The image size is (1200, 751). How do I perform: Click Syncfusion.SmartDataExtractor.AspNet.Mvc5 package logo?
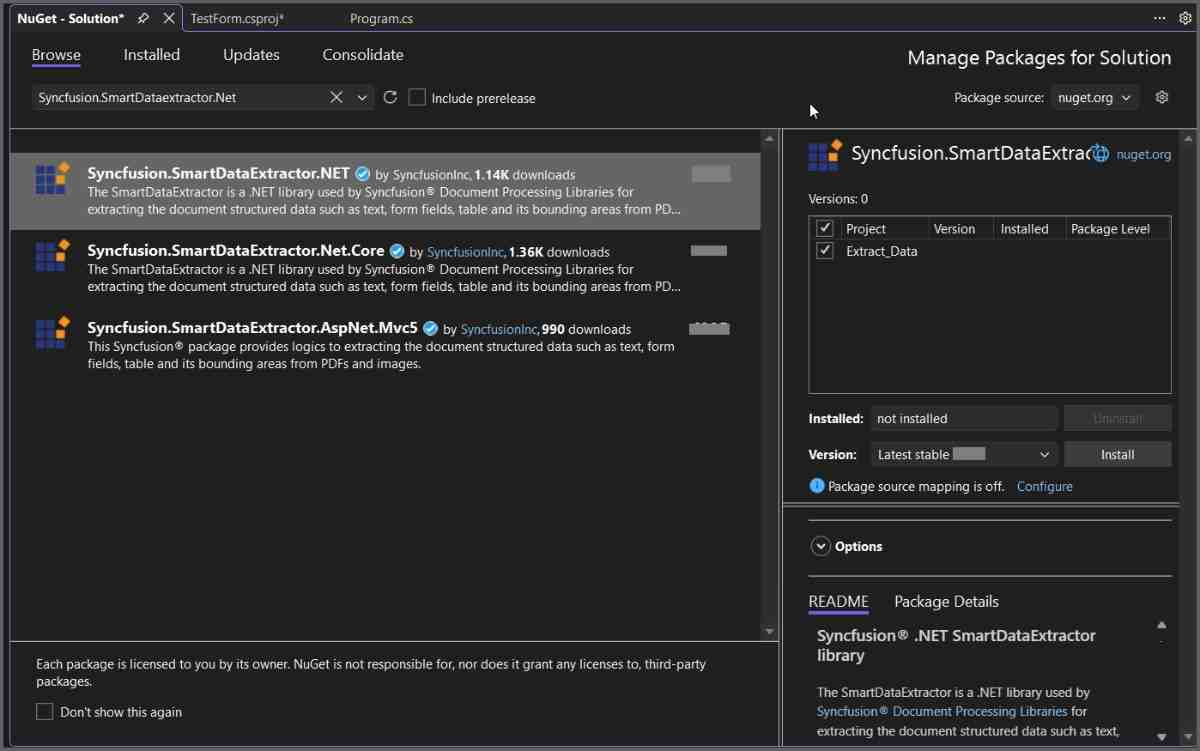(x=52, y=332)
